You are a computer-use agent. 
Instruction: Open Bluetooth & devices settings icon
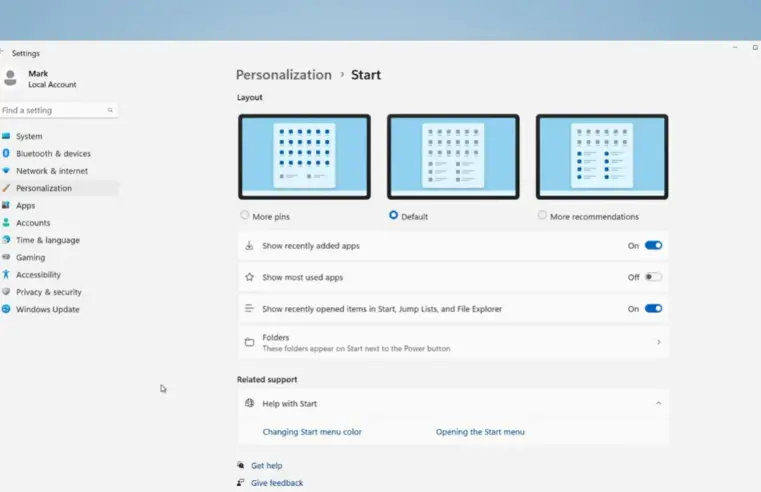[6, 153]
